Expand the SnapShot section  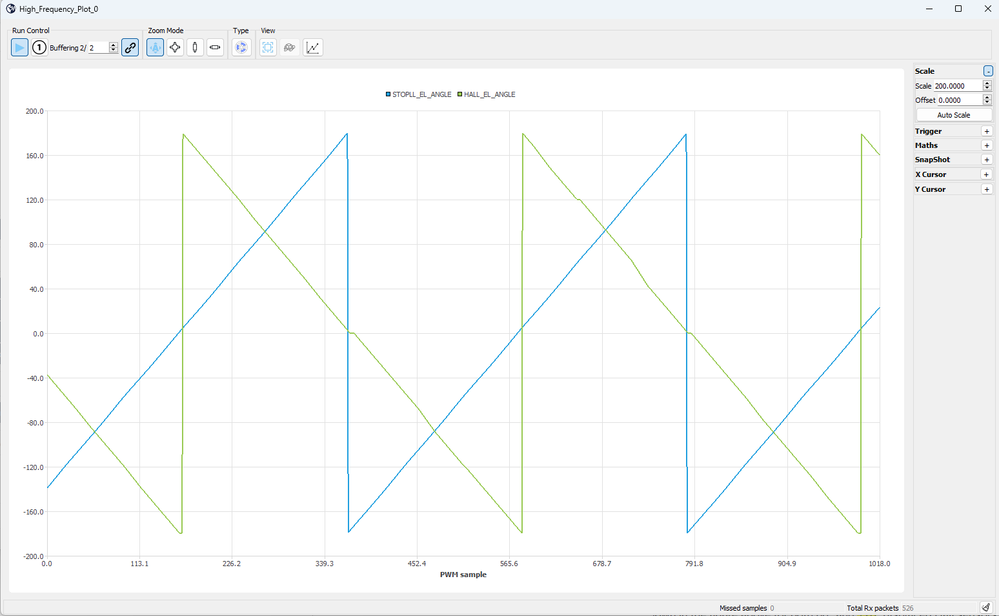987,160
